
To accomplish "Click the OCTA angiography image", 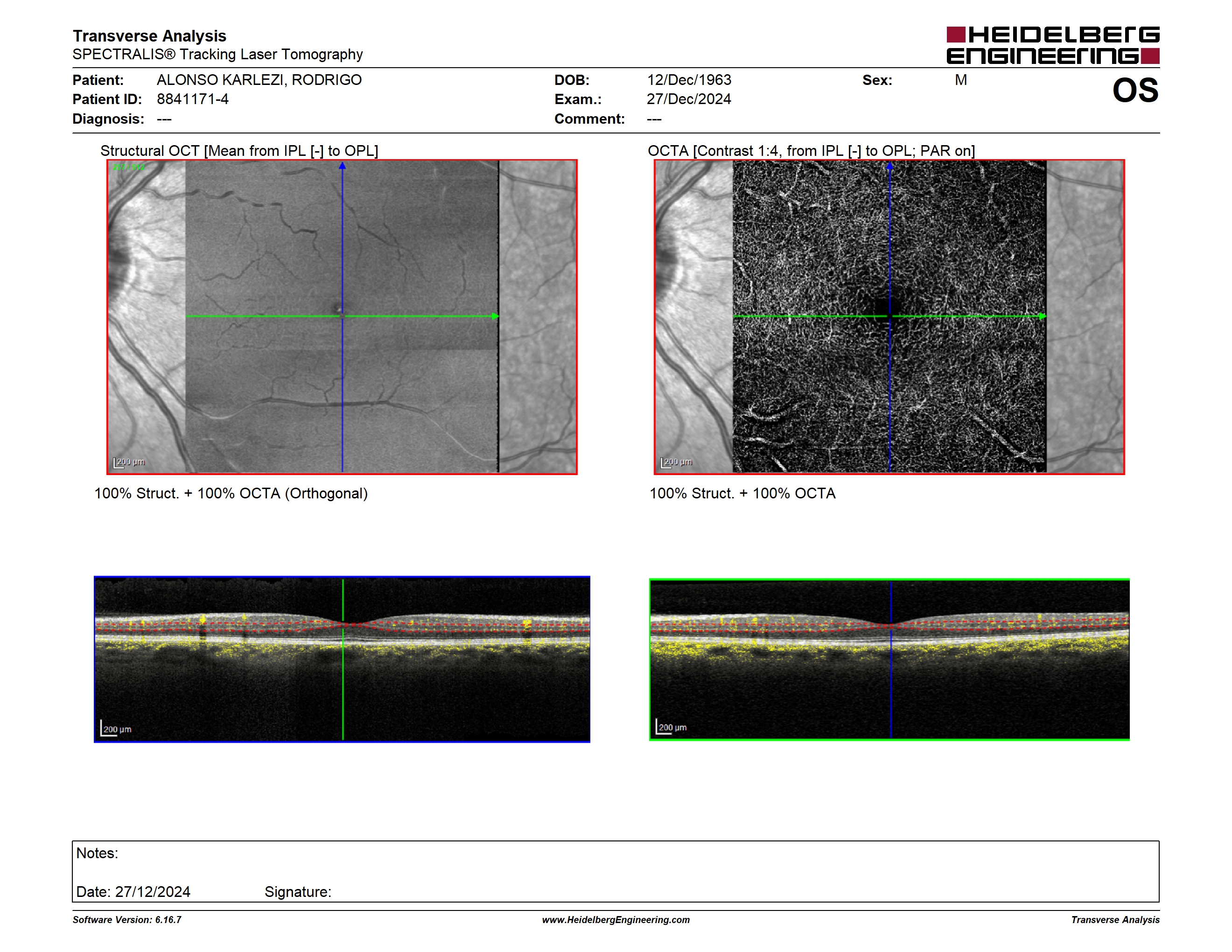I will tap(889, 317).
